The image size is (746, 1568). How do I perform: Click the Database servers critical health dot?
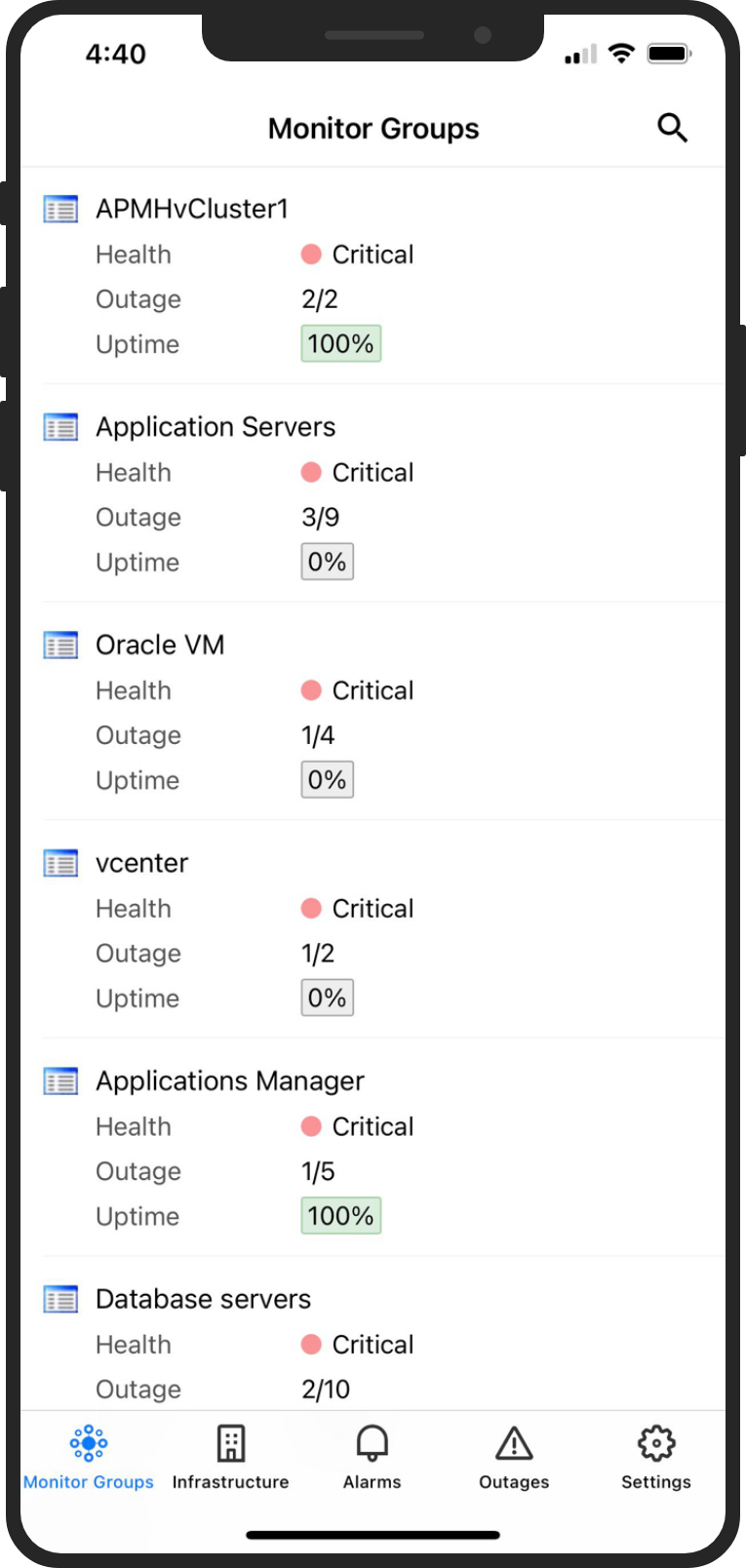pos(311,1345)
